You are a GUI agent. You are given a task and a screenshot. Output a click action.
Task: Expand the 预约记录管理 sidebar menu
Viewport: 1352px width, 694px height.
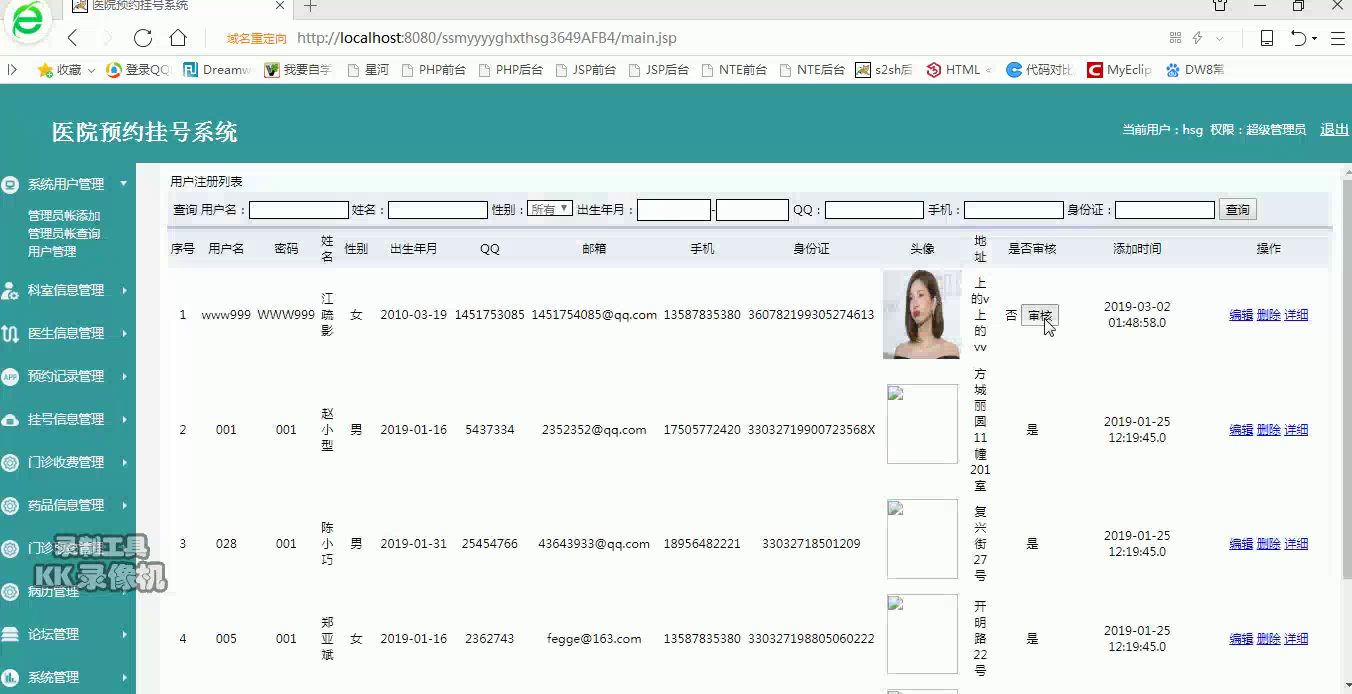(x=66, y=376)
